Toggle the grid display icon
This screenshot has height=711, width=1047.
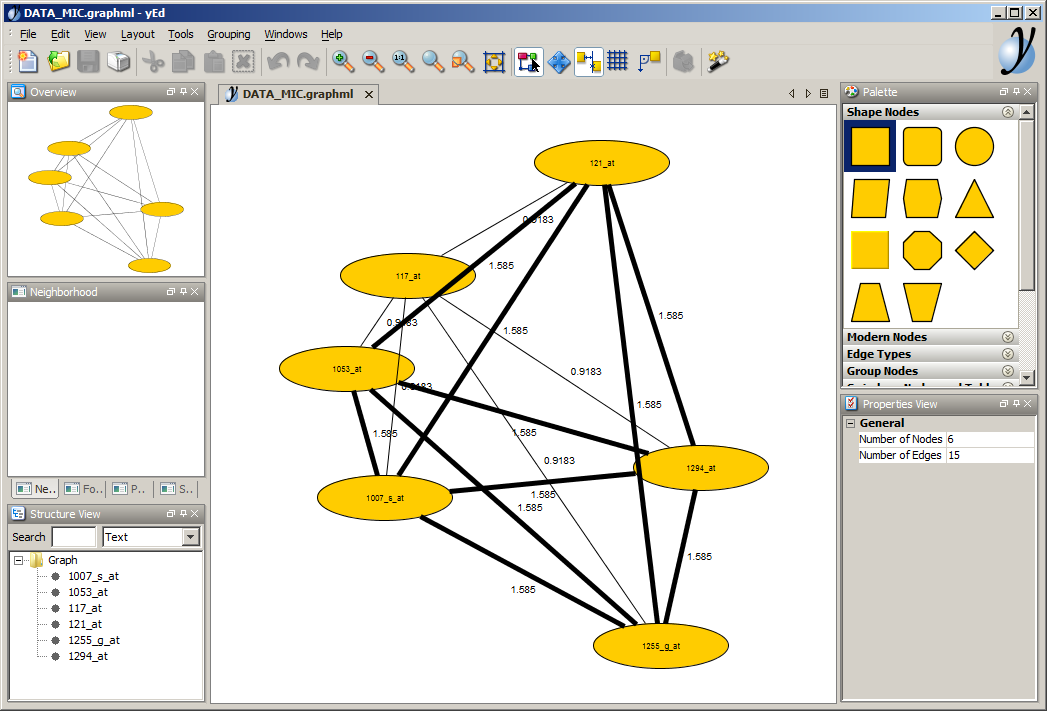618,61
